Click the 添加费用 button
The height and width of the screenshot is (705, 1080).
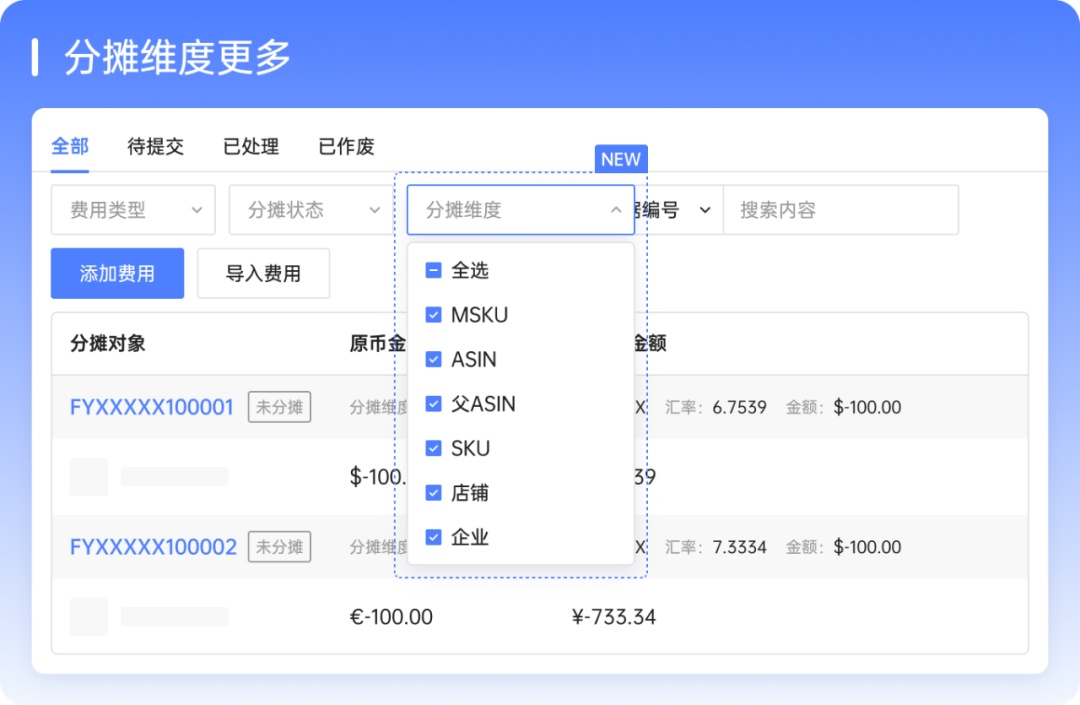(117, 273)
